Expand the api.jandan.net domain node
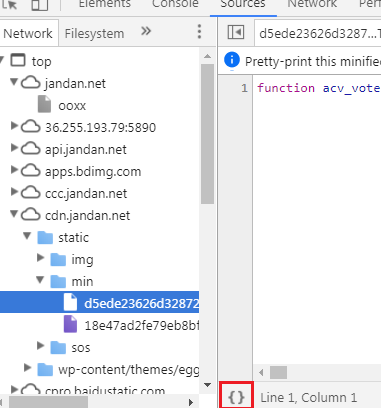Image resolution: width=381 pixels, height=408 pixels. (14, 148)
